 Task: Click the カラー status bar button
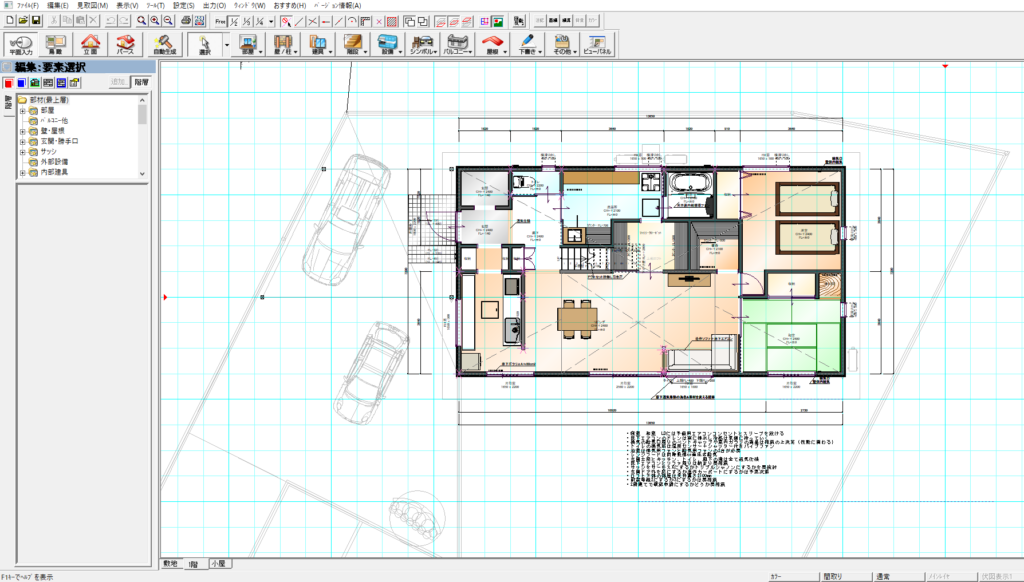click(x=793, y=577)
